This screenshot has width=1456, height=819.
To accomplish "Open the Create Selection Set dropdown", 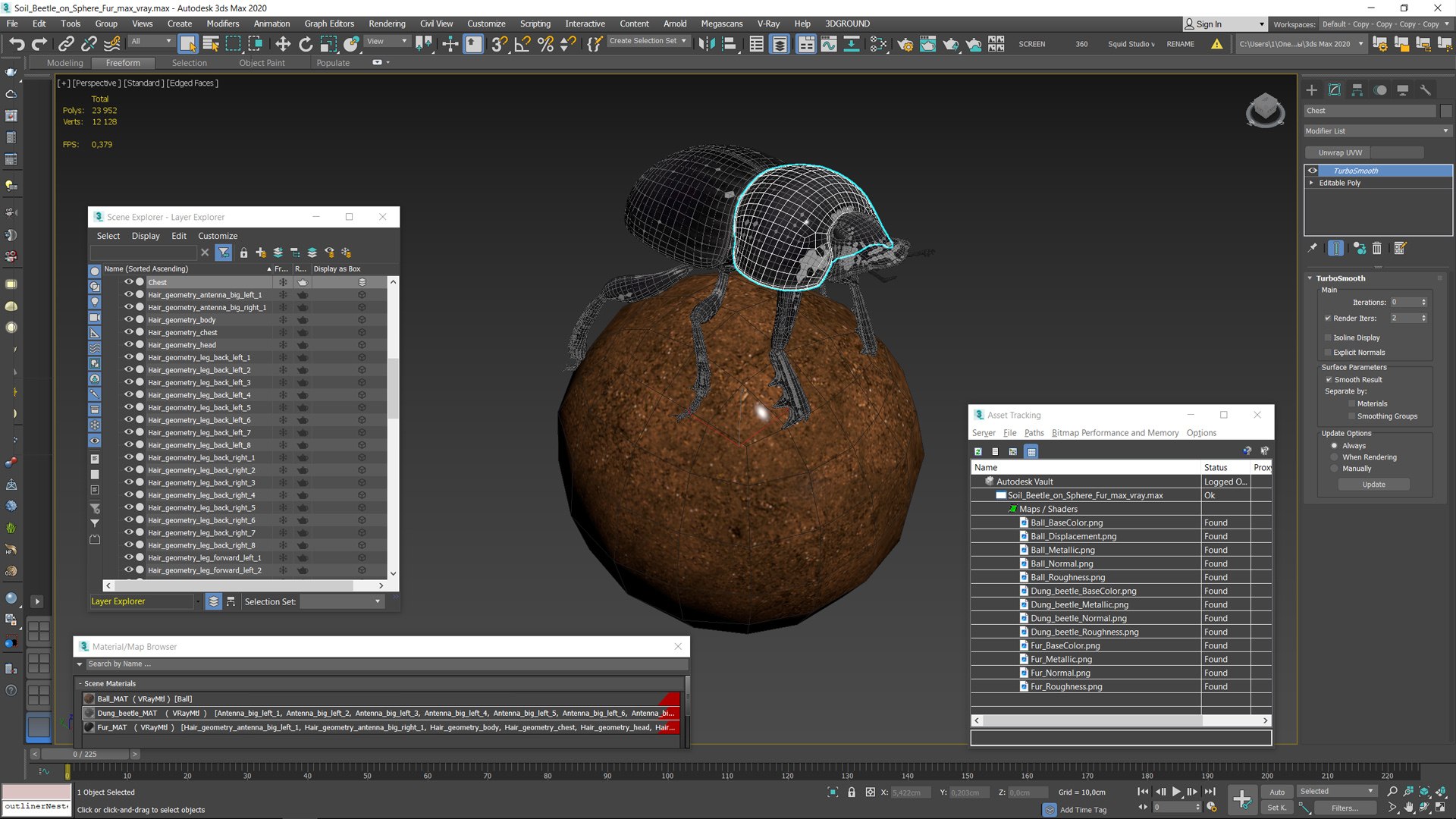I will click(x=648, y=41).
